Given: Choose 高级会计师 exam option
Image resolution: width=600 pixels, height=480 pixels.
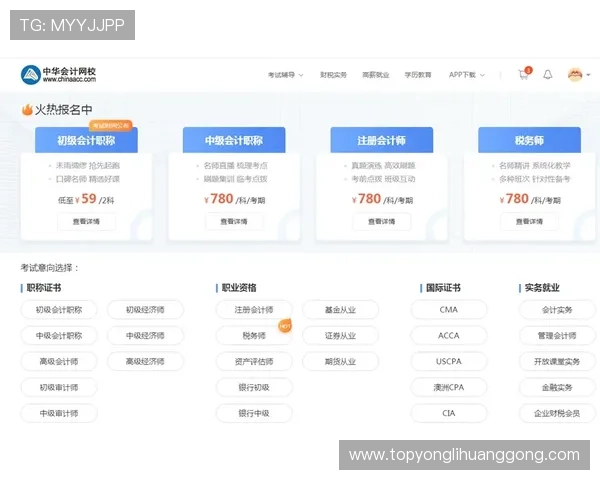Looking at the screenshot, I should (59, 361).
